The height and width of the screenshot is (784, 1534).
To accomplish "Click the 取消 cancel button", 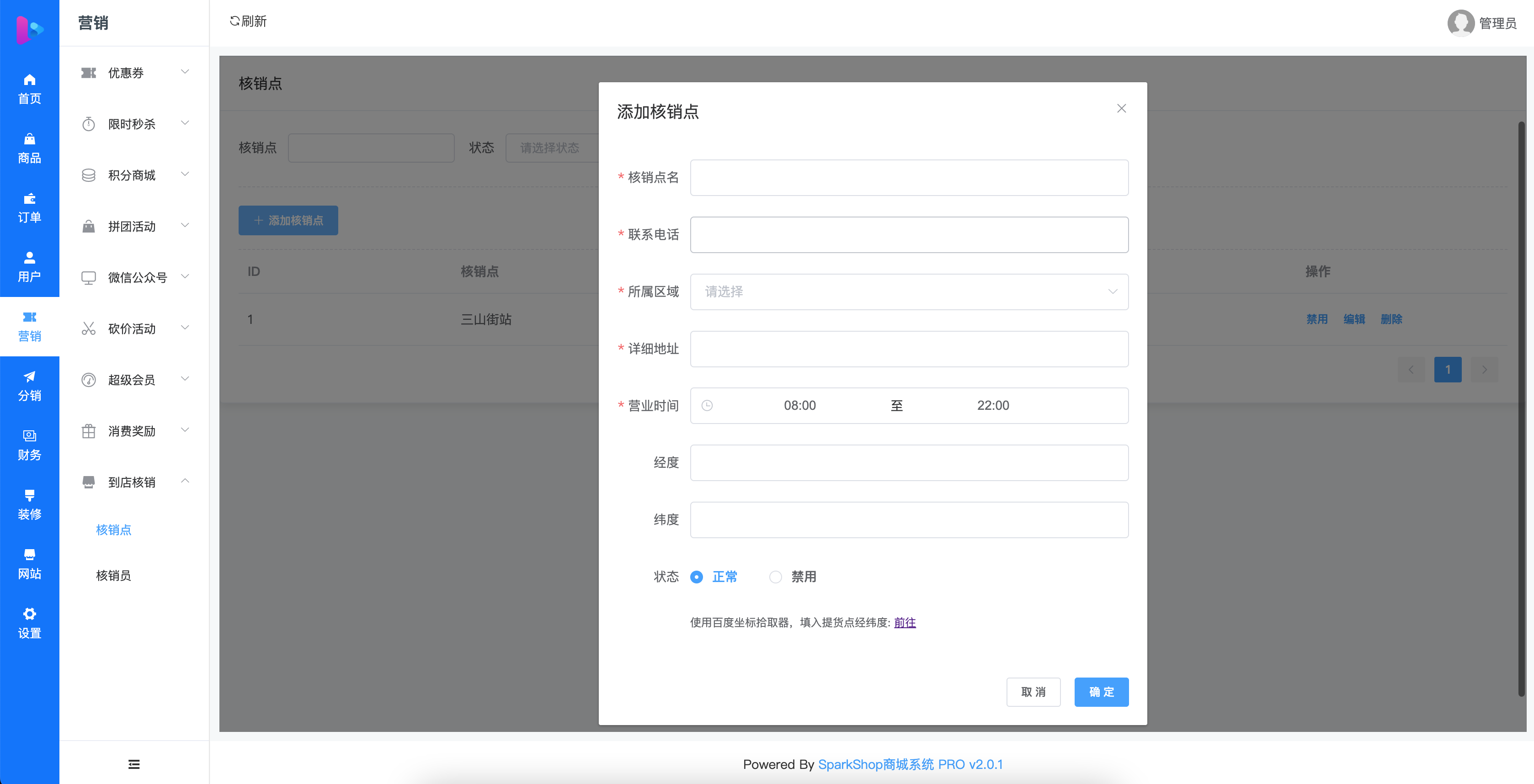I will [1033, 692].
